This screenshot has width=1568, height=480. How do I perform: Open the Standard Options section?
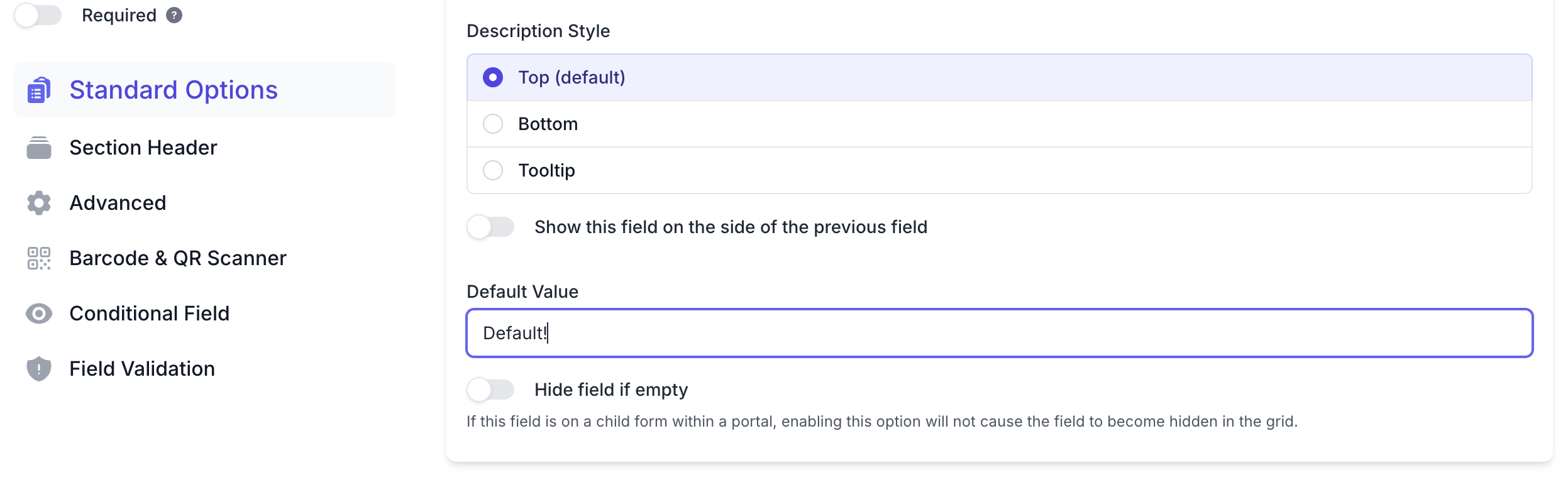coord(174,90)
